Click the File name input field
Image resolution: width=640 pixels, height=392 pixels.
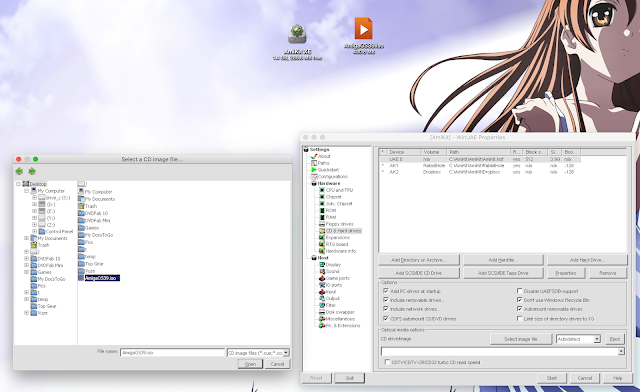(x=172, y=352)
